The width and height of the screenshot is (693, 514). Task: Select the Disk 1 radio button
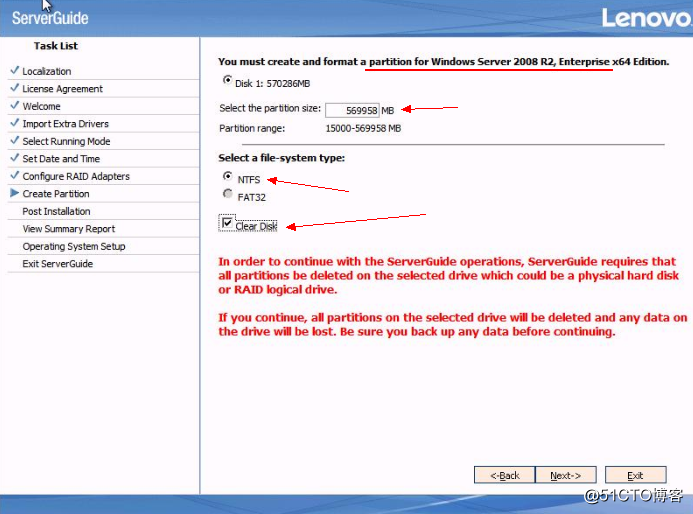pos(227,80)
